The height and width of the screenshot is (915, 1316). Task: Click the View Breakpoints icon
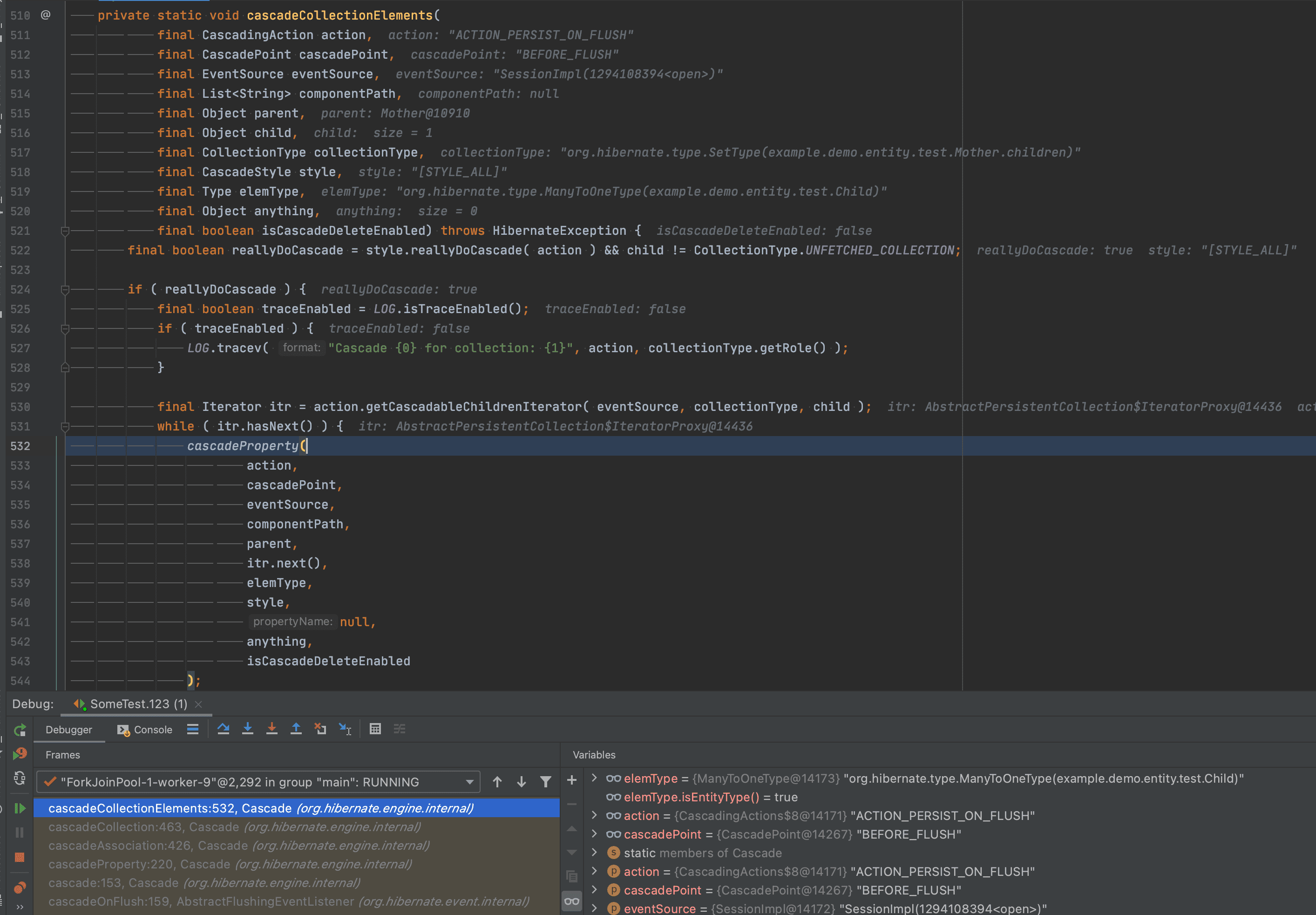pos(20,888)
